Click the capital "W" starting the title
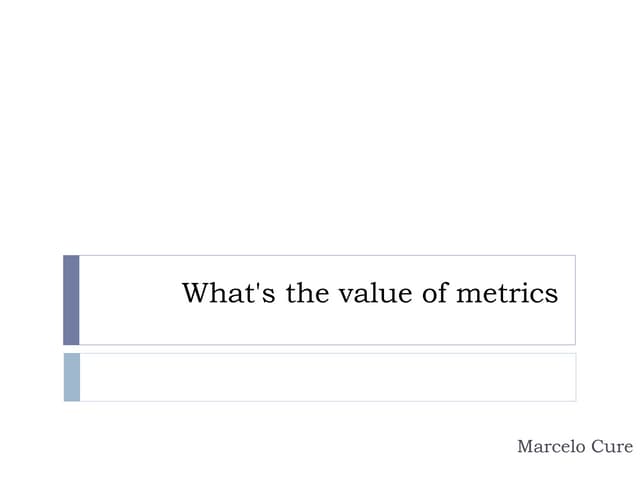This screenshot has height=480, width=640. (195, 294)
